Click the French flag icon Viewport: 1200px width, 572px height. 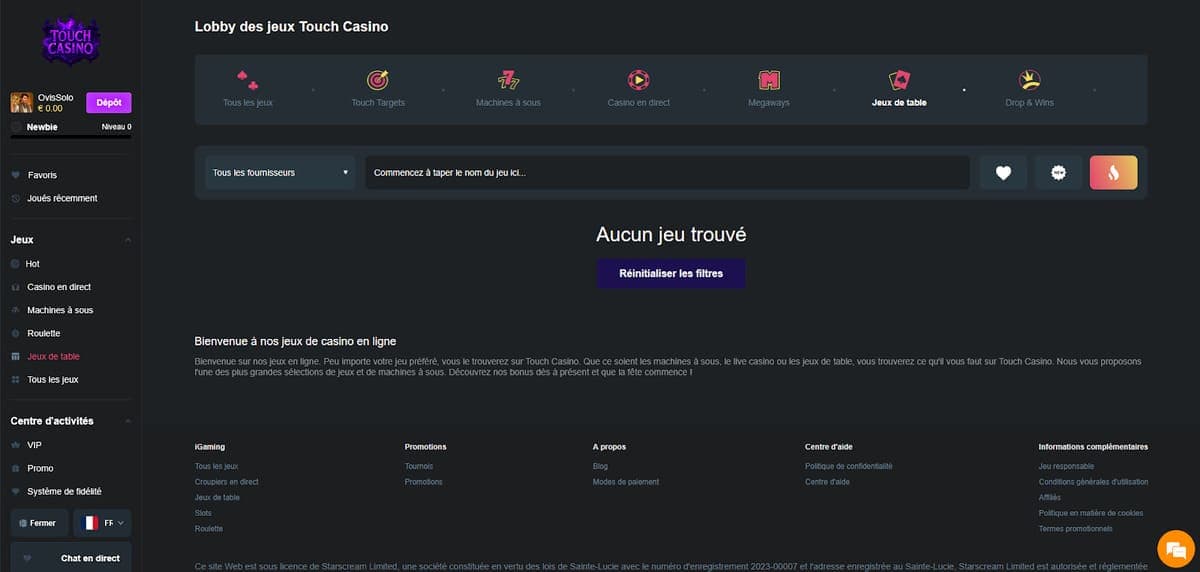90,523
